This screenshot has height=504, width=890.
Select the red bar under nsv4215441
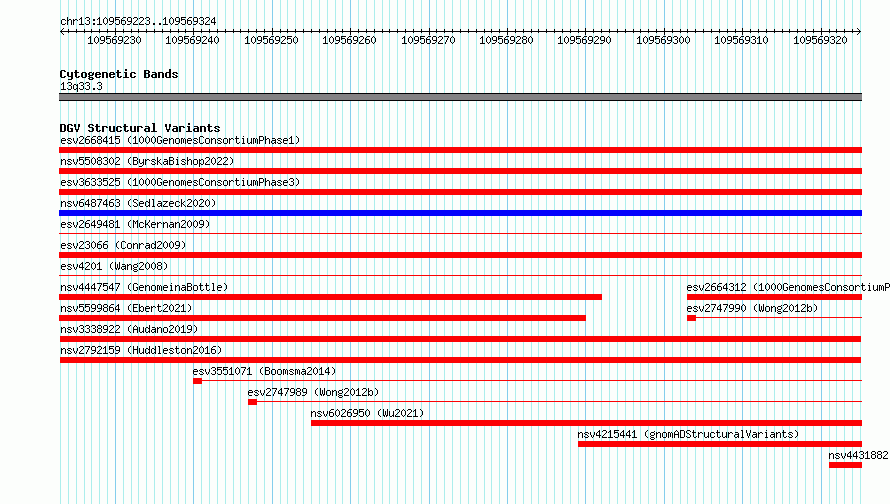click(720, 444)
